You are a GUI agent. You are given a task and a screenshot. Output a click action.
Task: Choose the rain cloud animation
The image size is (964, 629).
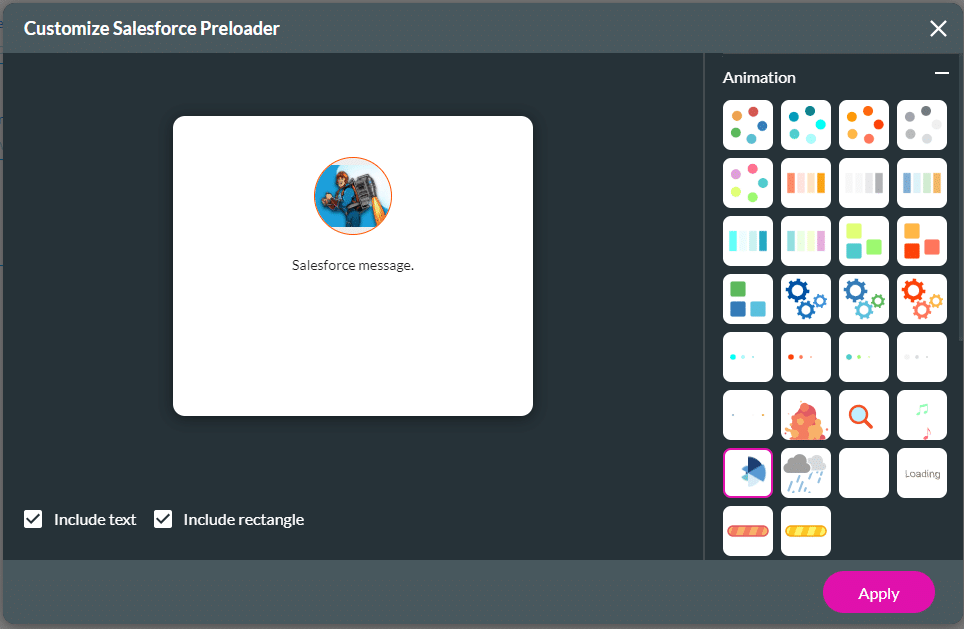[806, 473]
